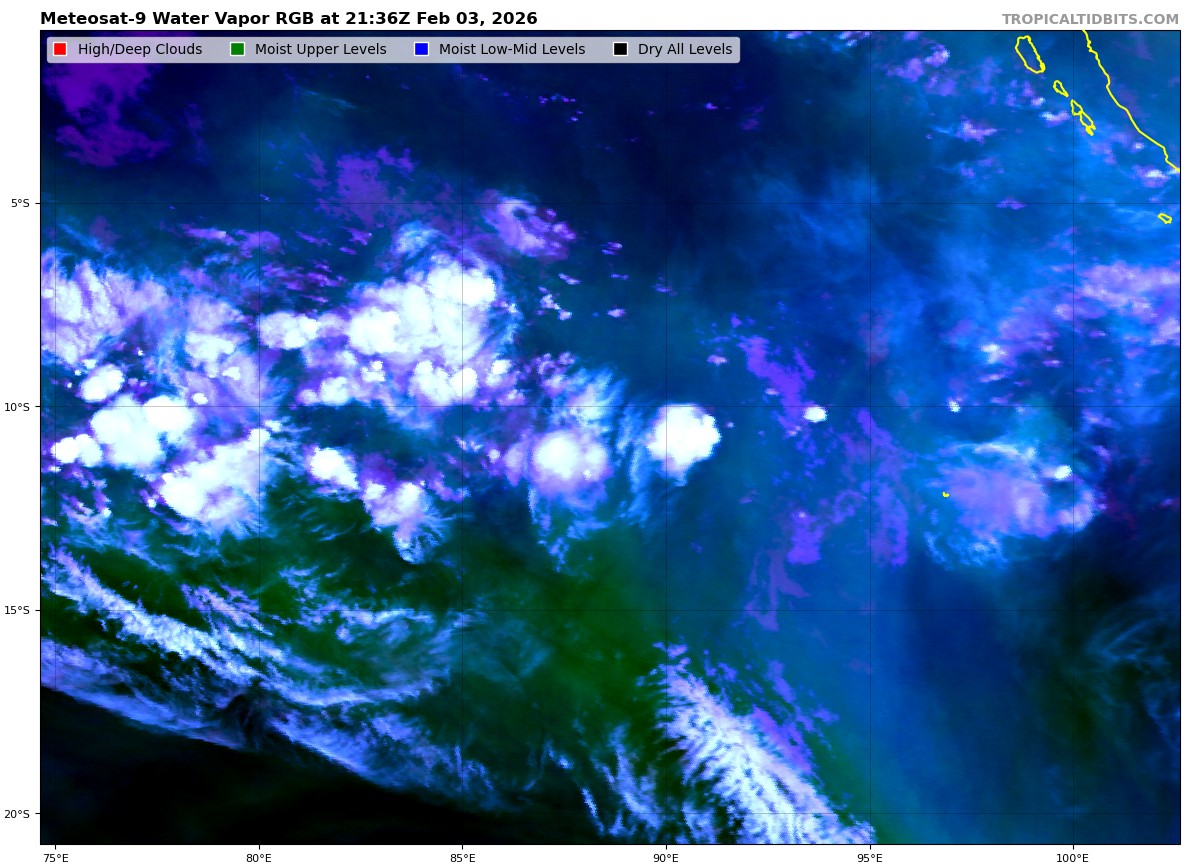Screen dimensions: 1200x867
Task: Click the blue Moist Low-Mid Levels swatch
Action: tap(421, 50)
